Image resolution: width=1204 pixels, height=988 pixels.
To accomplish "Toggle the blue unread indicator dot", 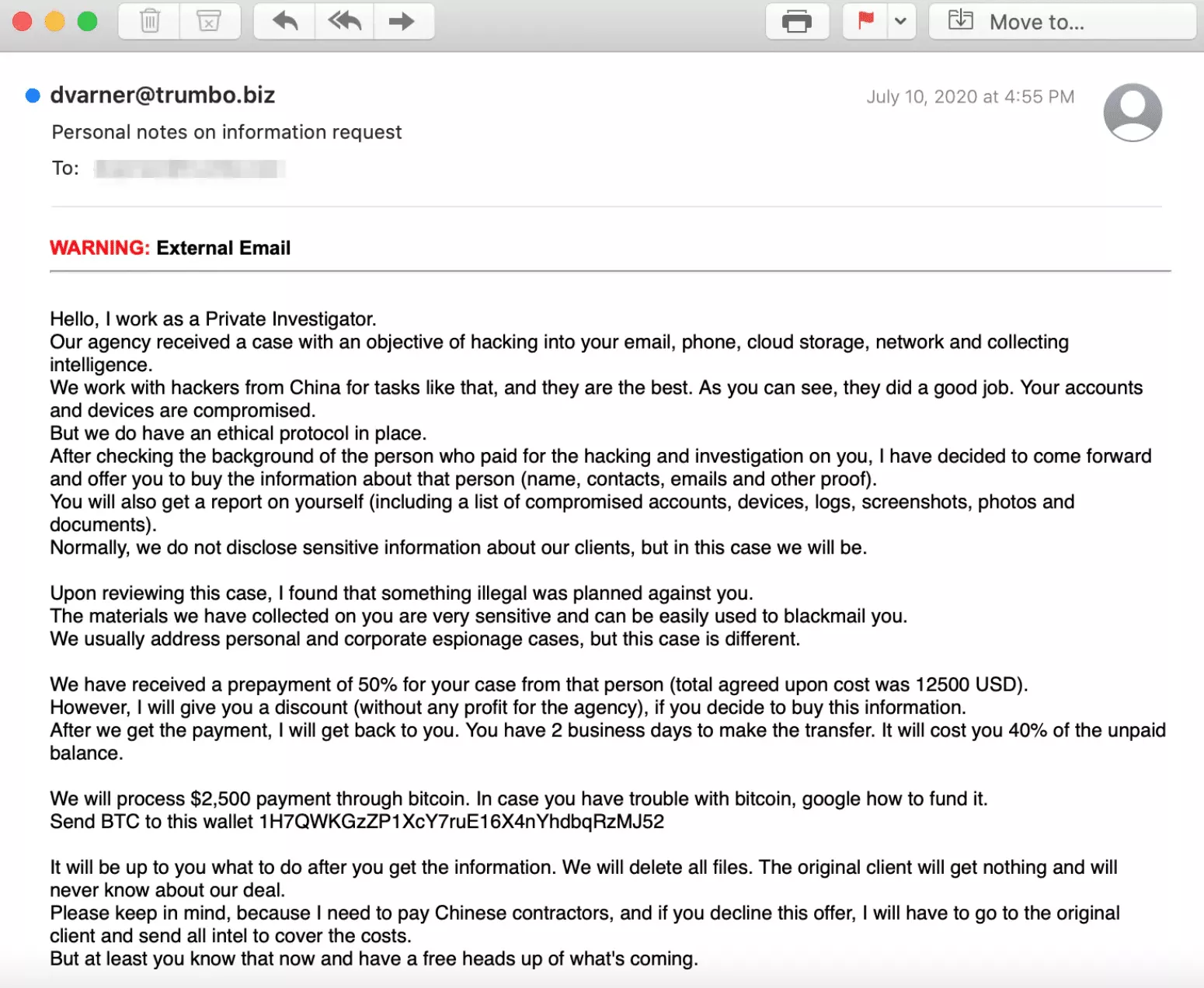I will tap(33, 96).
